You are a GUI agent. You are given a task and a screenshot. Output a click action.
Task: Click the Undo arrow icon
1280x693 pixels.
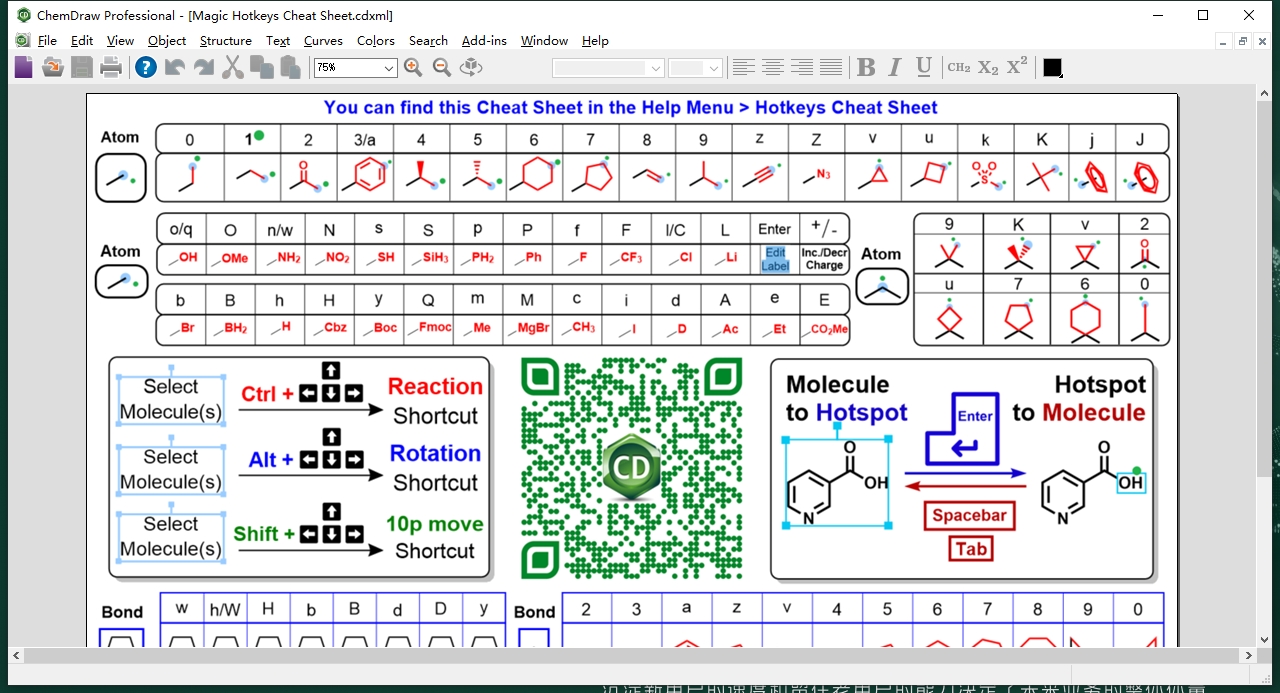click(175, 67)
